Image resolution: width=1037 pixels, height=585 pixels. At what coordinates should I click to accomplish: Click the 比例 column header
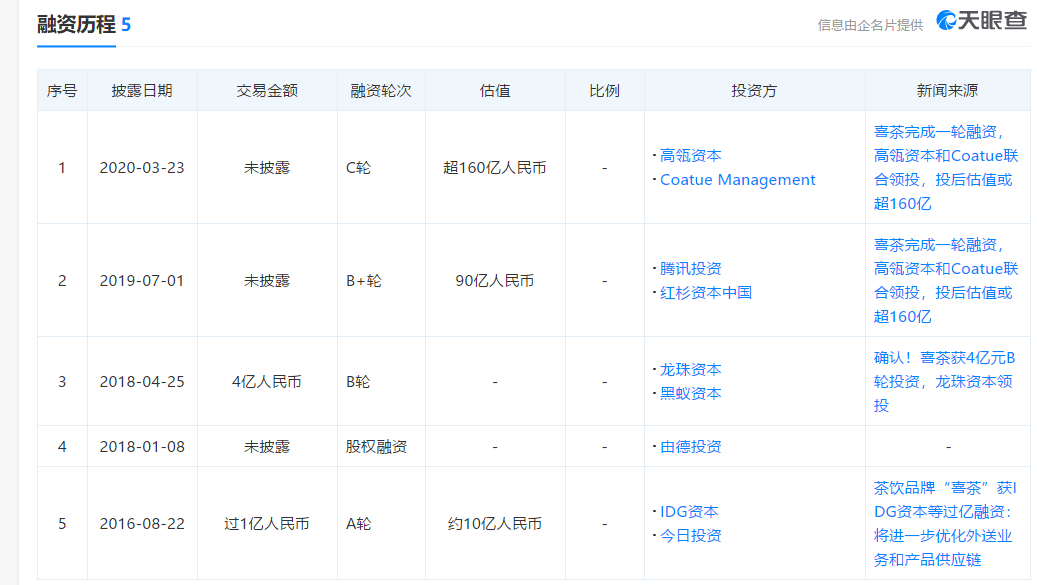[x=604, y=91]
